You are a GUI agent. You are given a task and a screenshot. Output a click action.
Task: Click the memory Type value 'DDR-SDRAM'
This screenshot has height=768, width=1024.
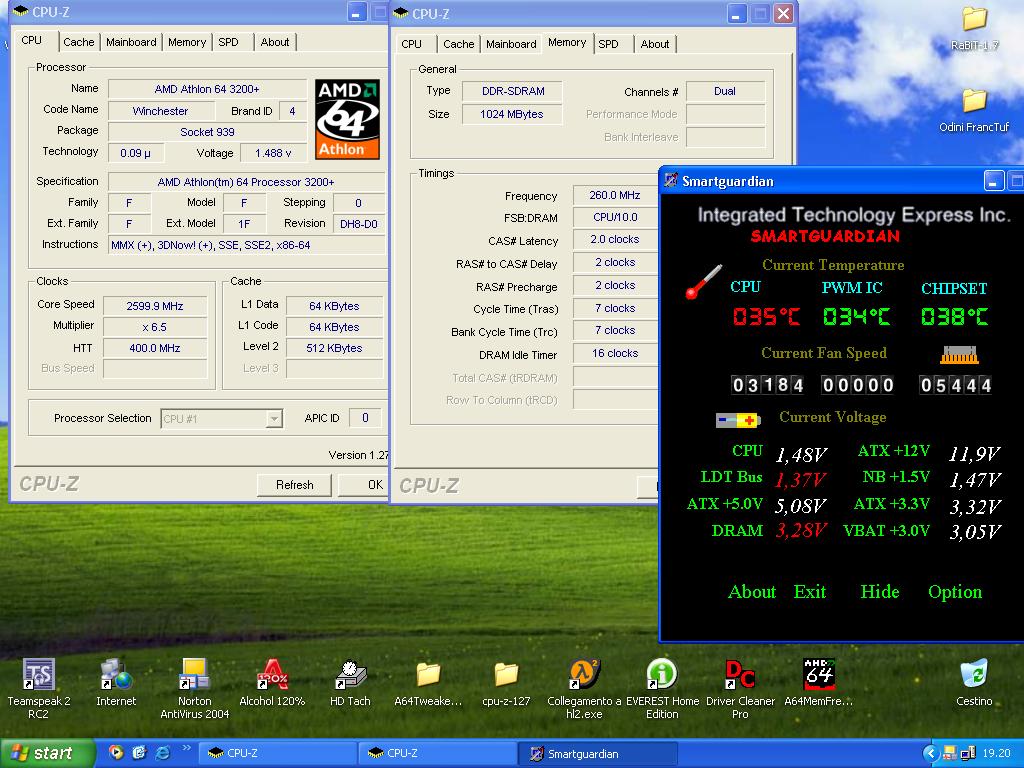point(513,91)
